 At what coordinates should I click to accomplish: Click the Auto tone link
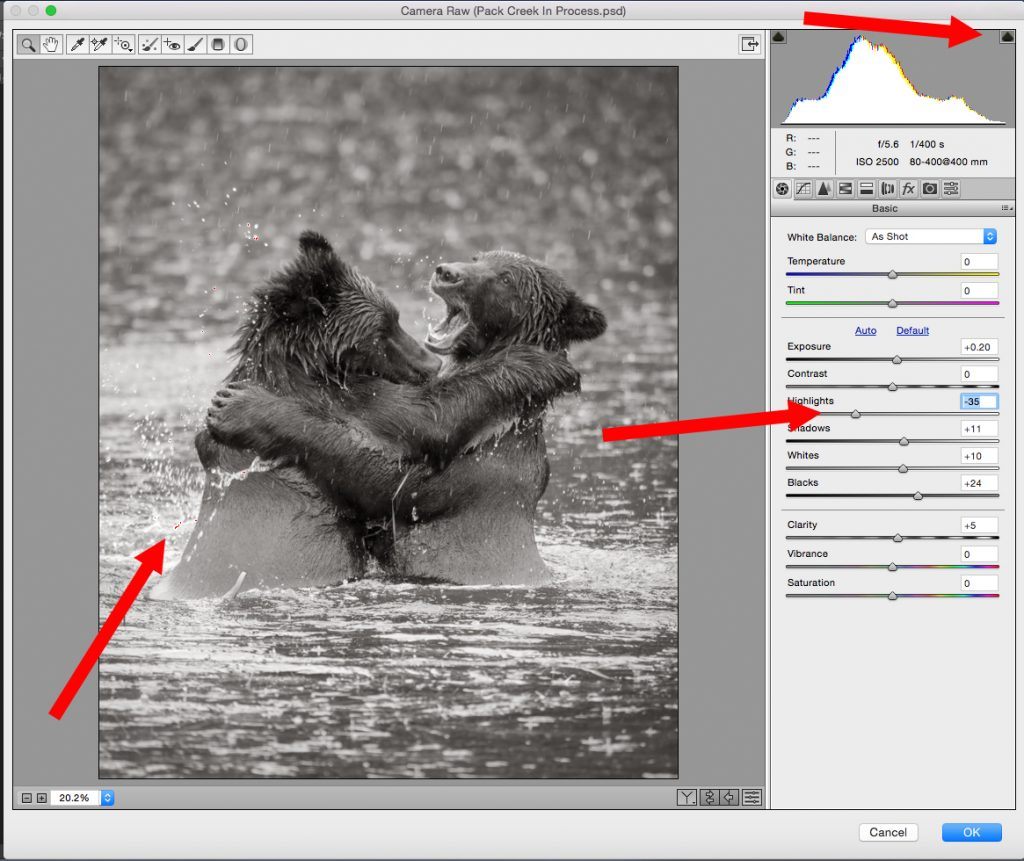coord(865,330)
